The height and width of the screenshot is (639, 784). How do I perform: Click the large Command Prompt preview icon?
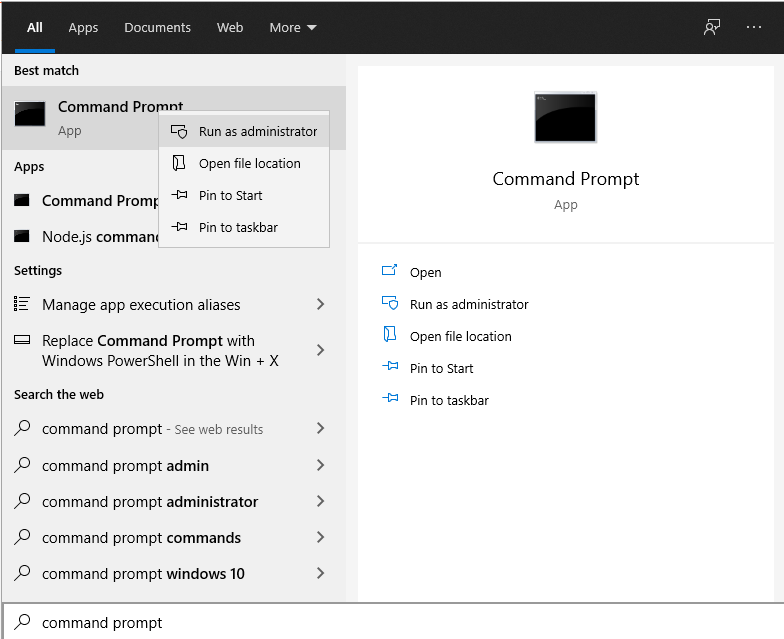(x=565, y=117)
